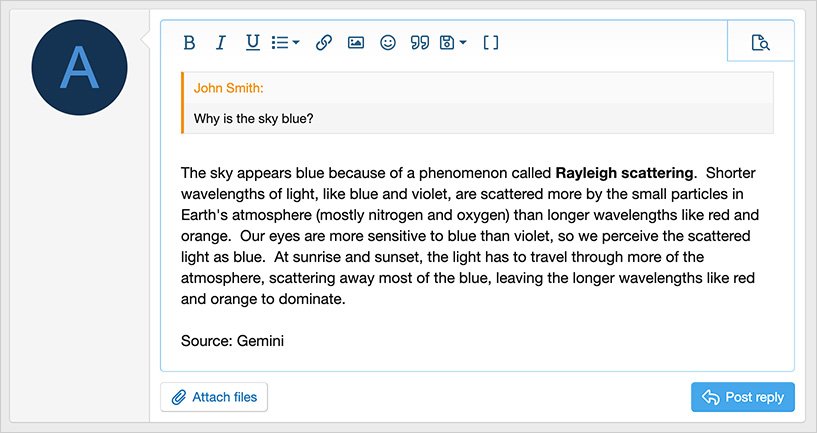The image size is (817, 433).
Task: Toggle BB code mode with the brackets icon
Action: pyautogui.click(x=491, y=43)
